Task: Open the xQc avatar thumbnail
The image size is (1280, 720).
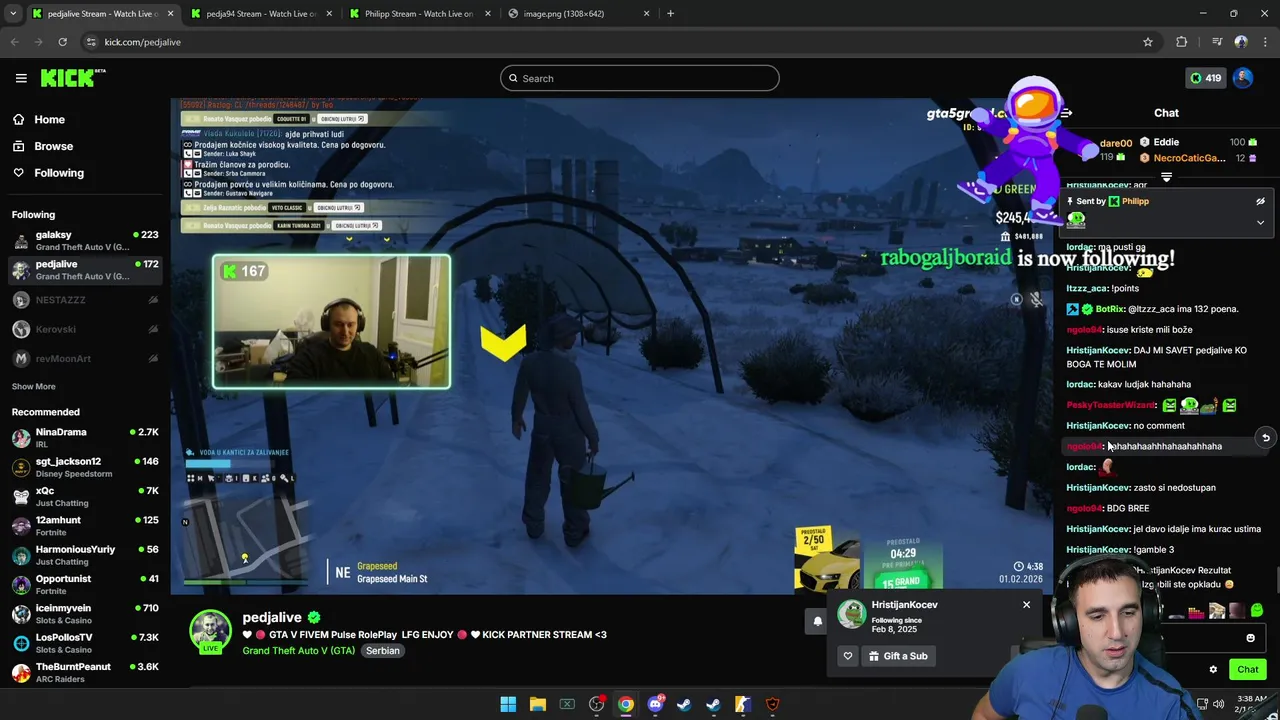Action: (21, 497)
